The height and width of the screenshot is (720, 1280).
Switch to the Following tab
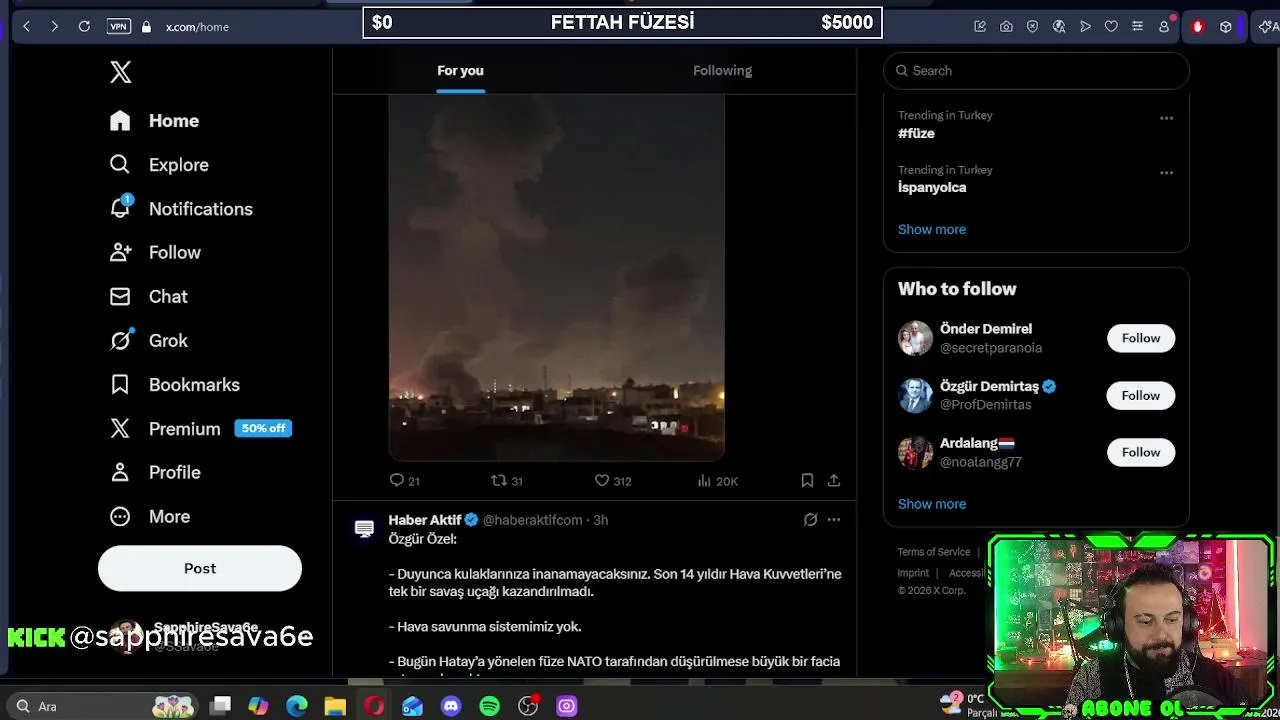pos(722,71)
